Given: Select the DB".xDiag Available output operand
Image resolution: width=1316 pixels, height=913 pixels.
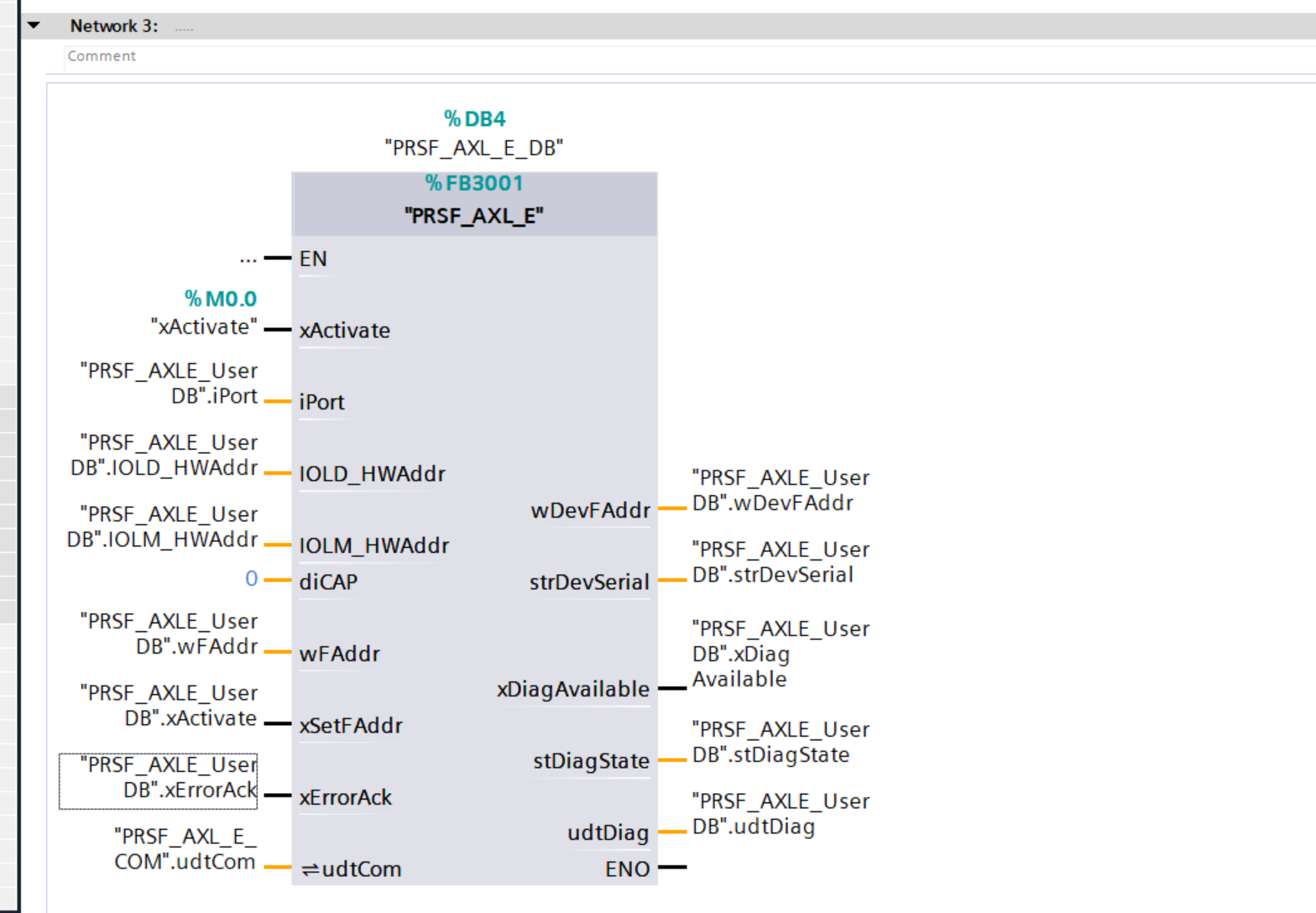Looking at the screenshot, I should pos(781,654).
